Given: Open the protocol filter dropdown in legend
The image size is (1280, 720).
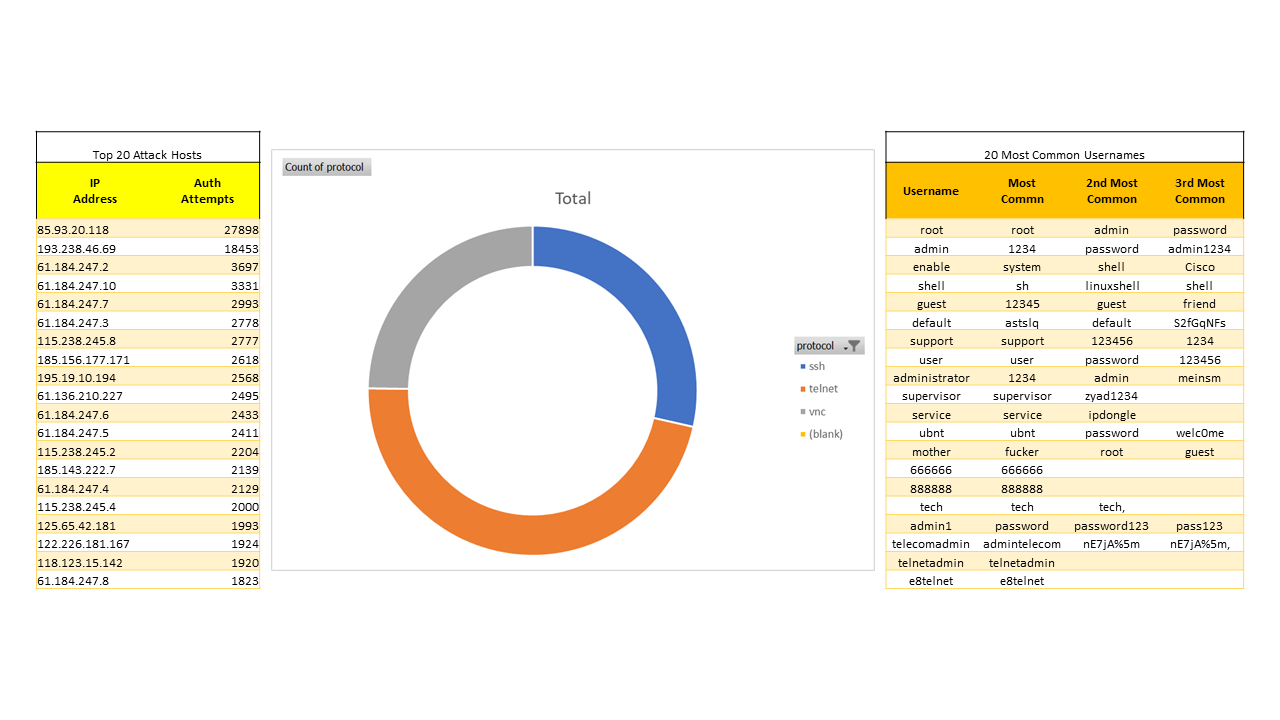Looking at the screenshot, I should pos(852,346).
